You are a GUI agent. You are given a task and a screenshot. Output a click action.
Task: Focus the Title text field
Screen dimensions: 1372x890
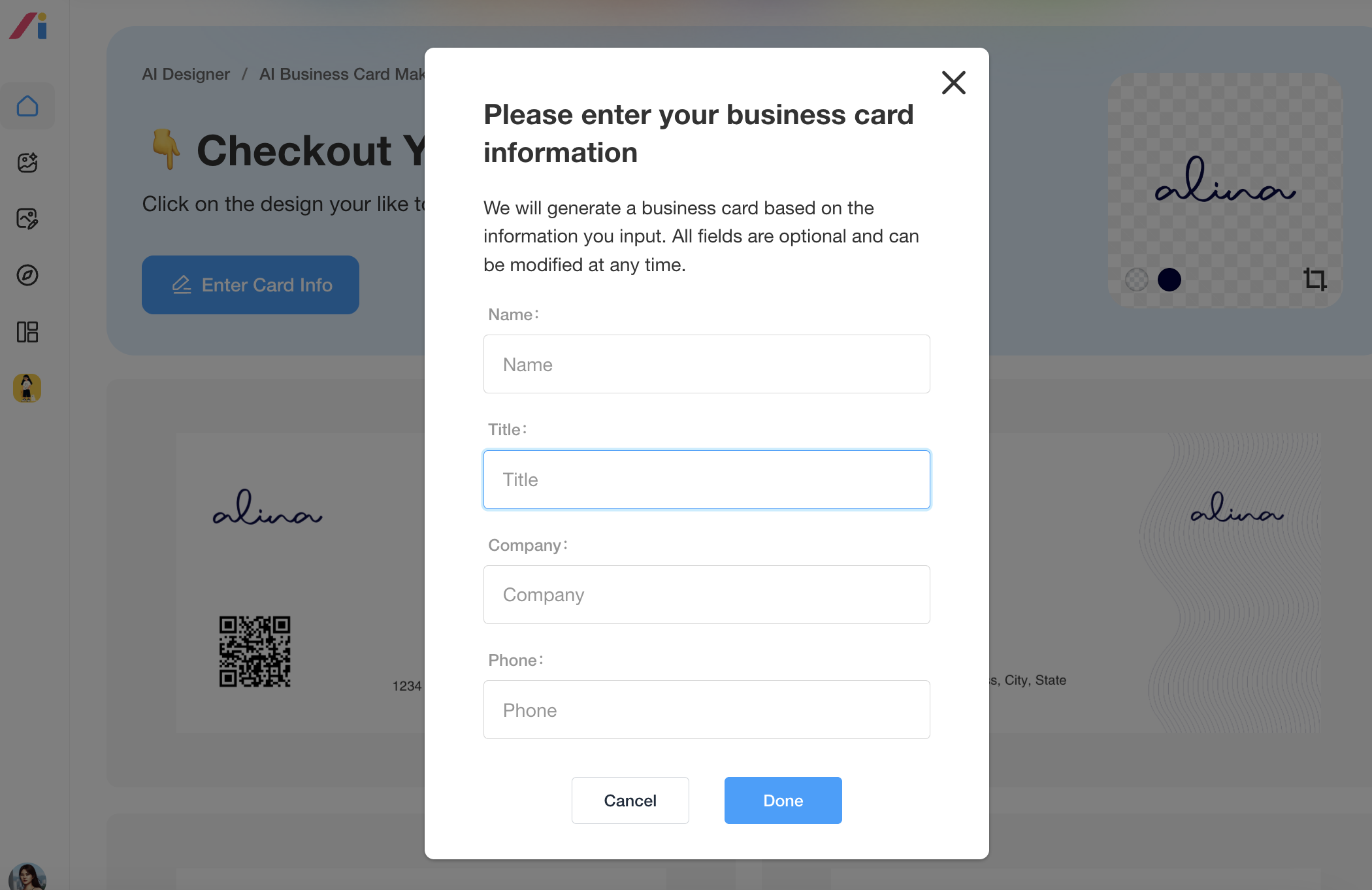tap(706, 480)
